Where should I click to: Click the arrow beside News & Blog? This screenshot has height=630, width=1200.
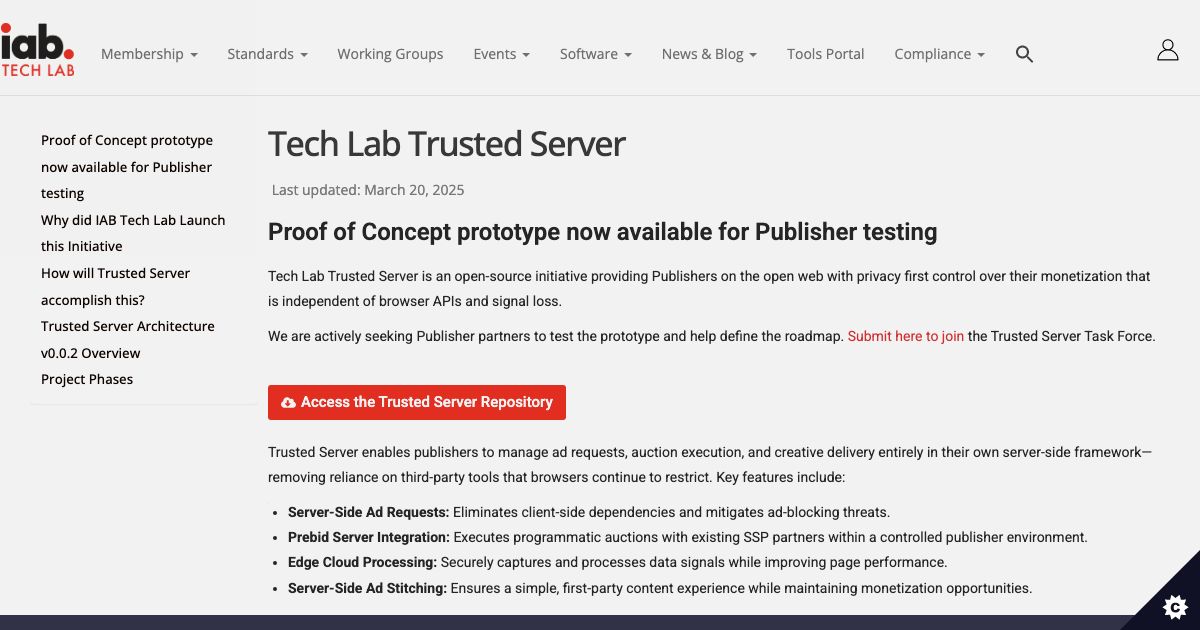pyautogui.click(x=752, y=55)
